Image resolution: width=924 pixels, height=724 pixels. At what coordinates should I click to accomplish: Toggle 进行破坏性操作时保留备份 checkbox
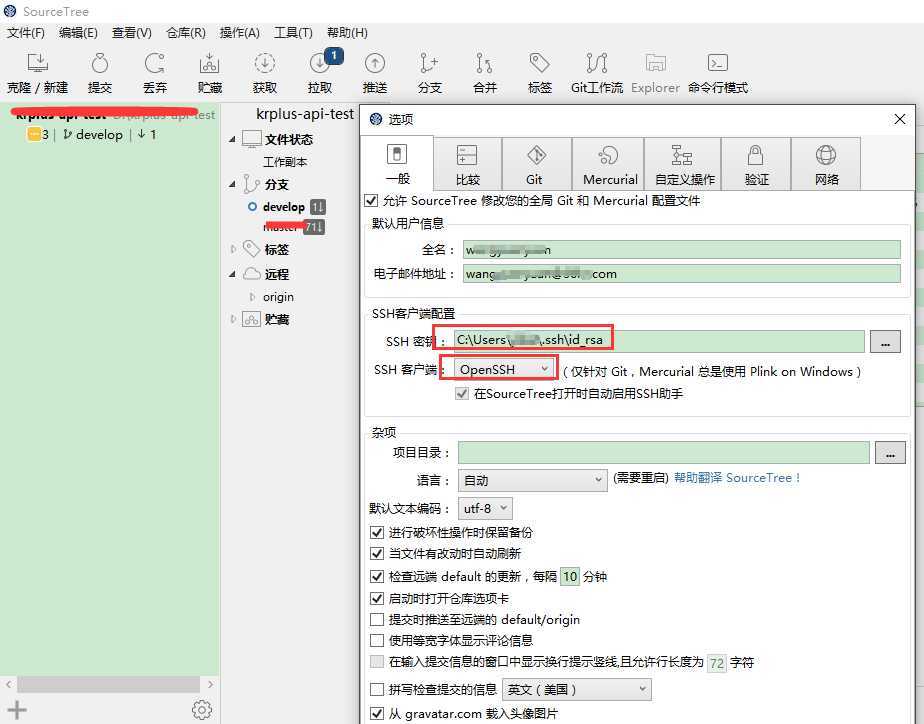[x=377, y=533]
